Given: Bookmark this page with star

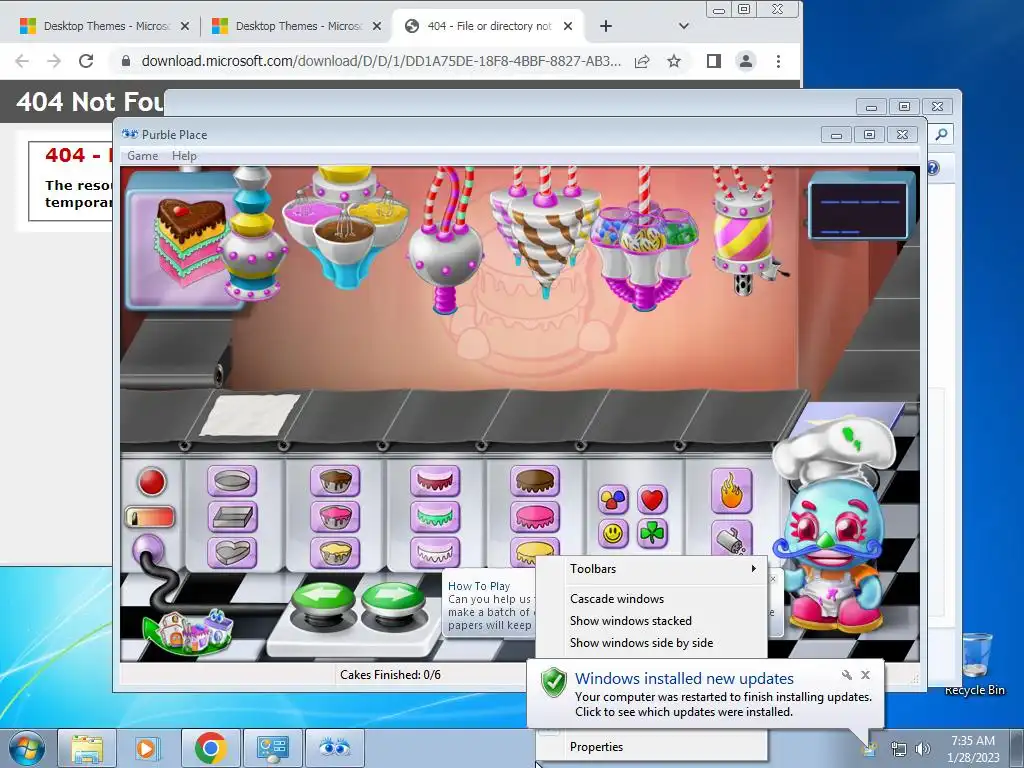Looking at the screenshot, I should 674,61.
